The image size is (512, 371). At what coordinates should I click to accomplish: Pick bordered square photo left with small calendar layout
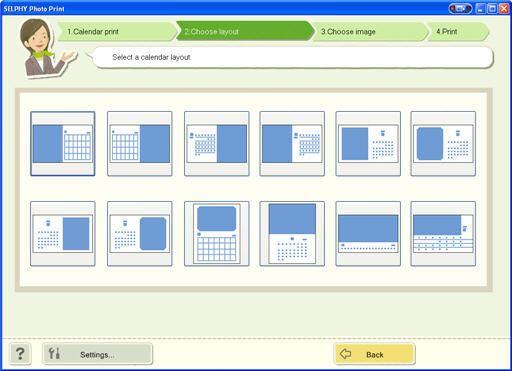click(368, 144)
